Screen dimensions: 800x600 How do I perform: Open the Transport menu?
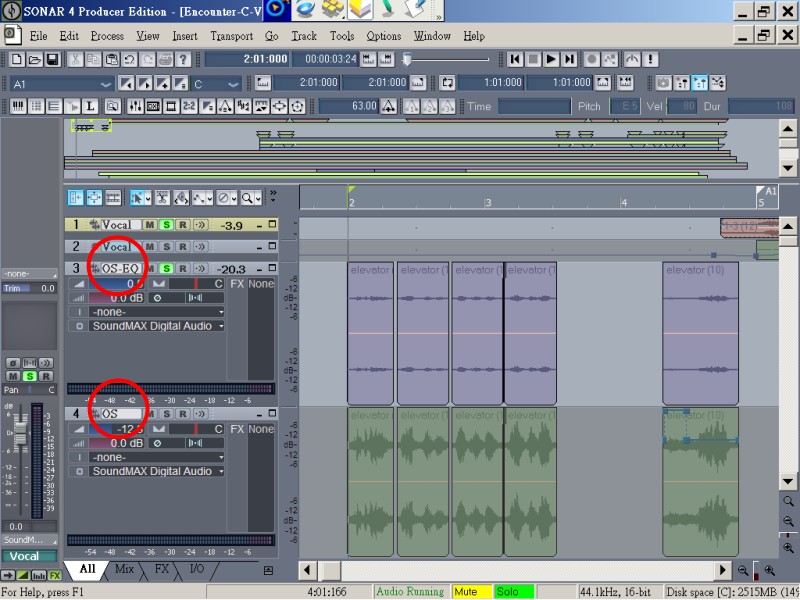tap(231, 36)
